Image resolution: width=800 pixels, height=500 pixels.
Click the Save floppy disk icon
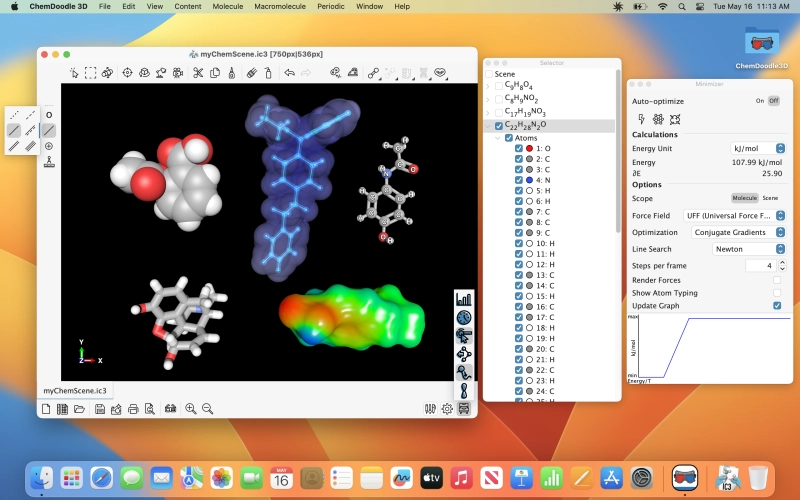(100, 409)
